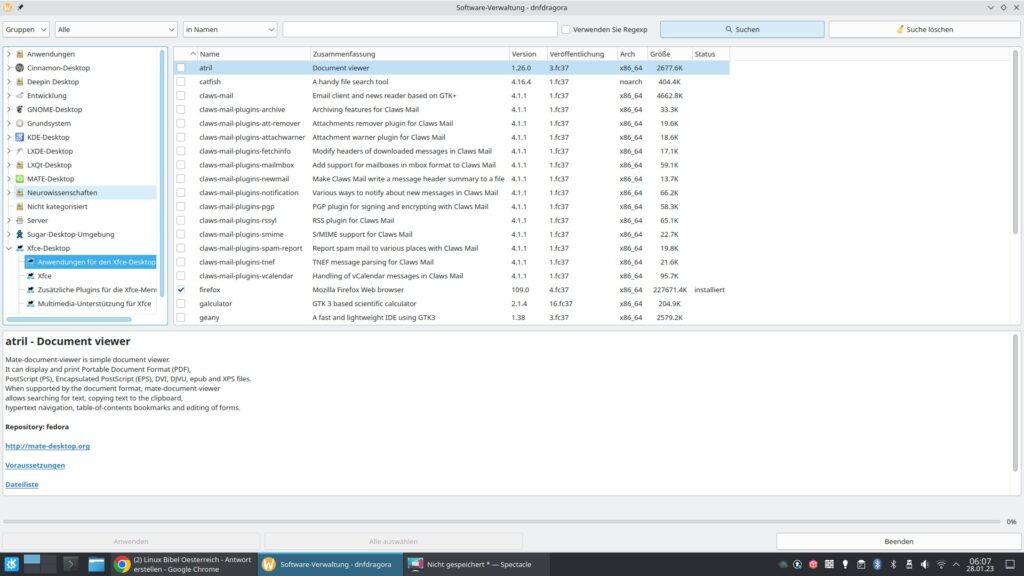Screen dimensions: 1024x576
Task: Tick the geany checkbox
Action: click(181, 317)
